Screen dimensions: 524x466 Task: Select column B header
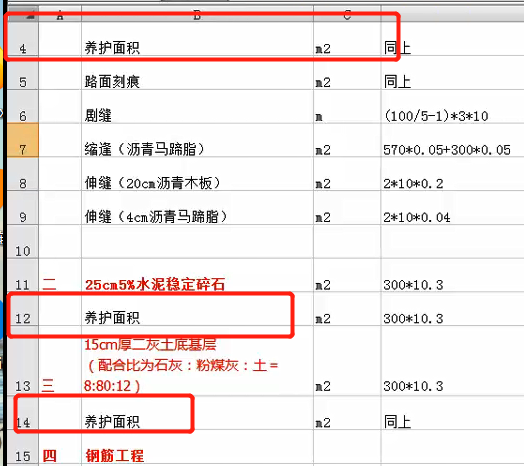tap(197, 15)
